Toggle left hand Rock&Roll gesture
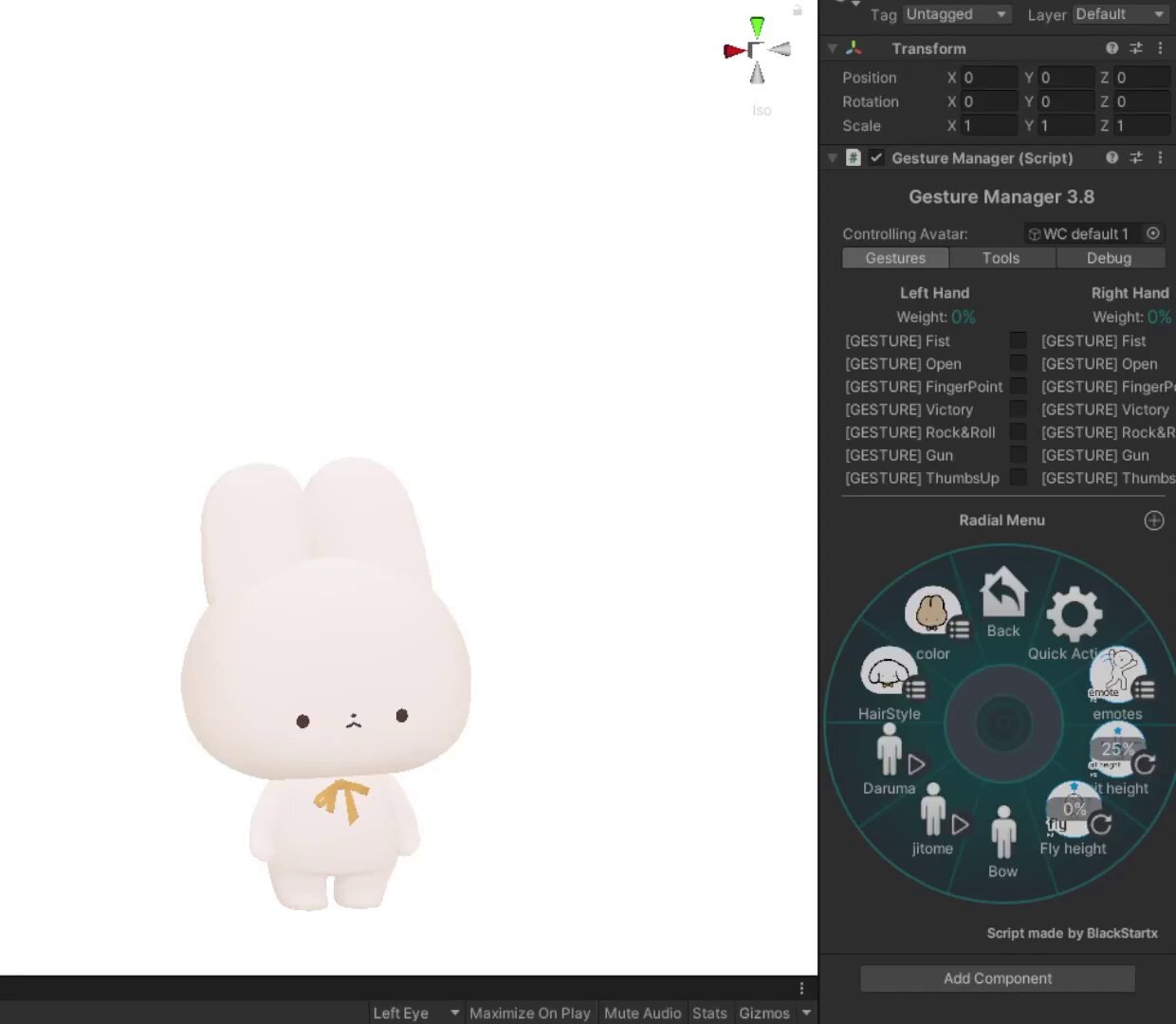 point(1018,431)
